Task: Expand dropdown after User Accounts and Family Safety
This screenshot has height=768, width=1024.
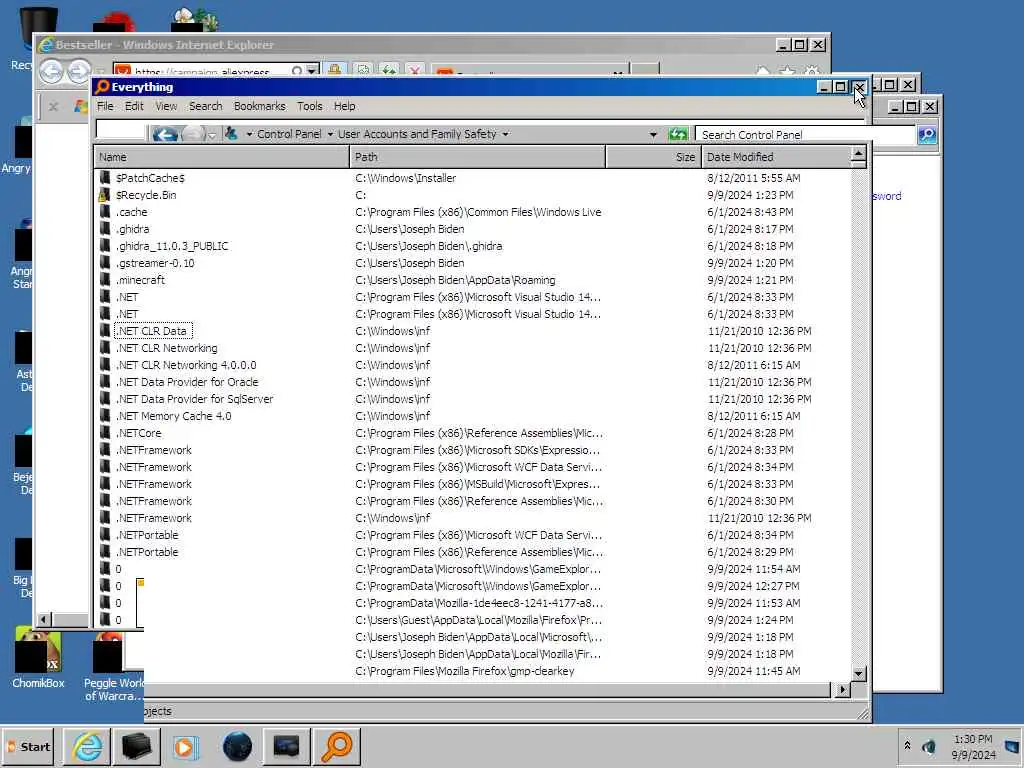Action: [505, 135]
